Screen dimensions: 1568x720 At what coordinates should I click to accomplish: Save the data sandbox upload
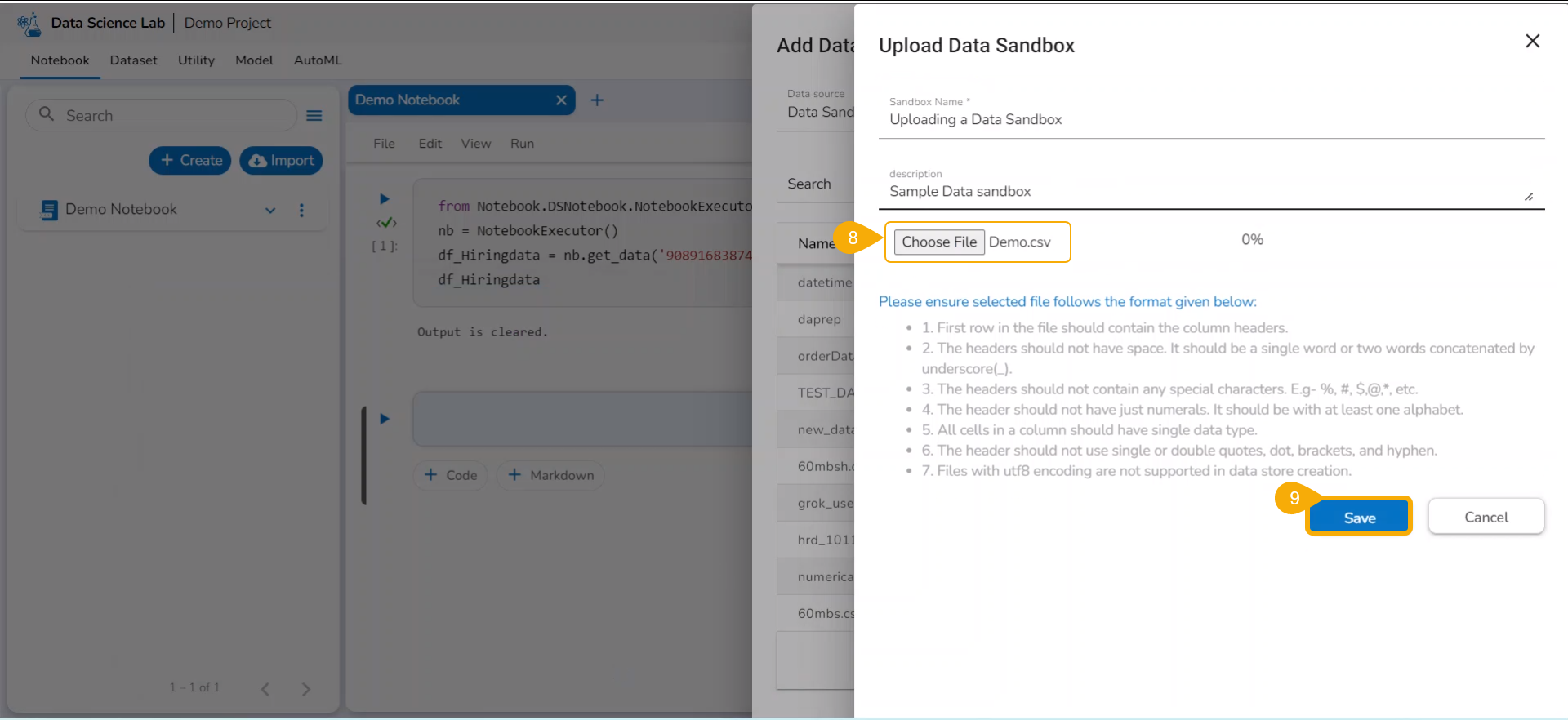(1359, 518)
